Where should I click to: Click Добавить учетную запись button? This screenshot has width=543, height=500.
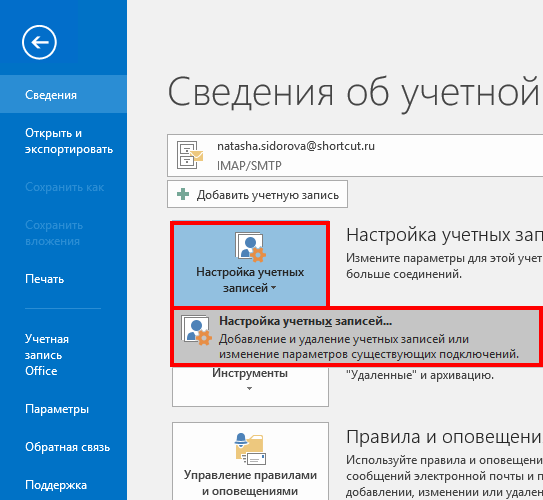[257, 194]
